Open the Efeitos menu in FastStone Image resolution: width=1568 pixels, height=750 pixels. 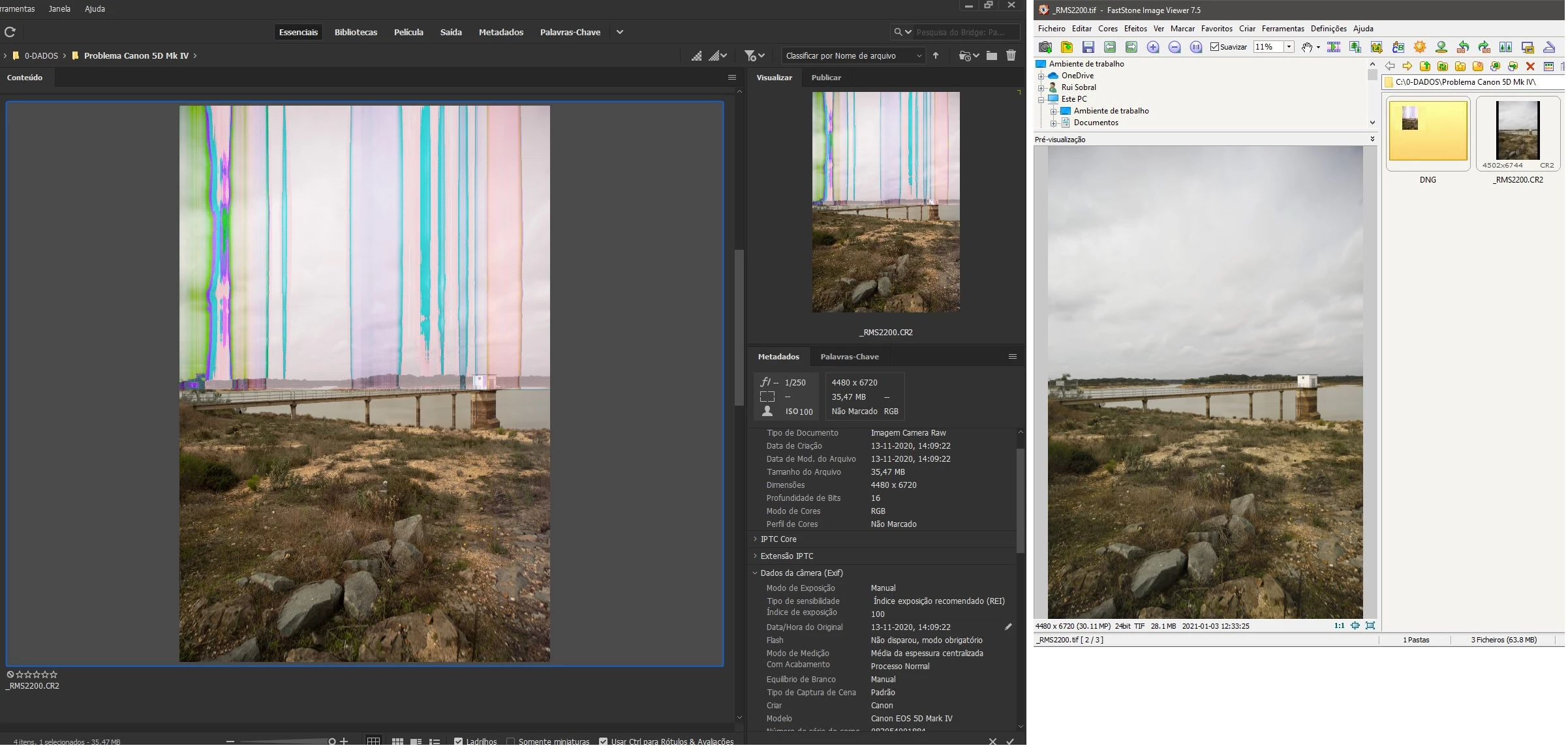coord(1135,29)
